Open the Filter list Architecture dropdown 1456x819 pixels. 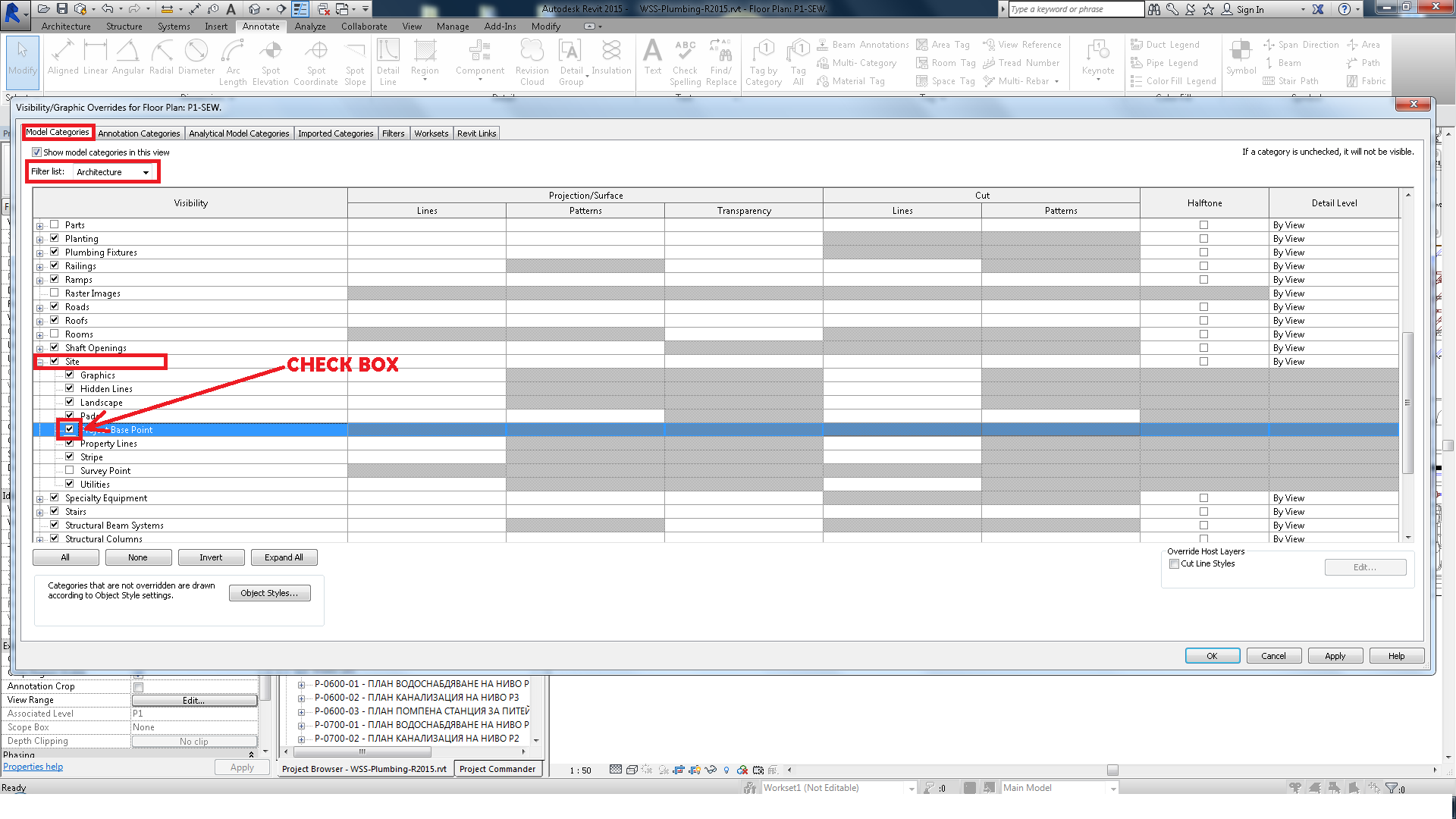pos(114,172)
